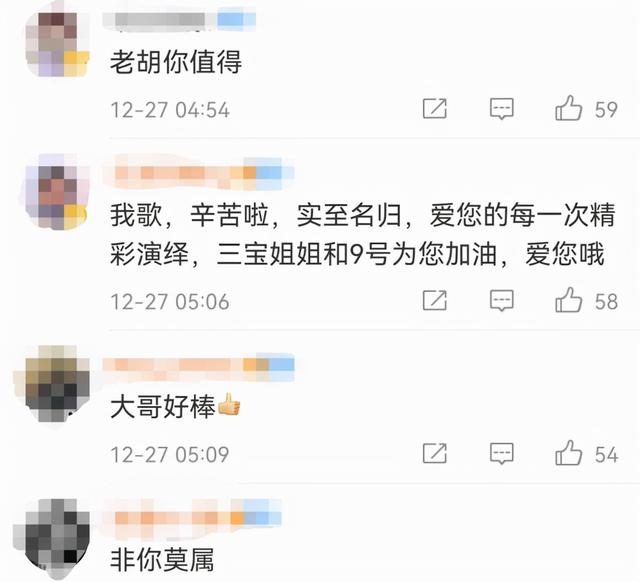Screen dimensions: 640x582
Task: Open avatar of the 老胡你值得 commenter
Action: pyautogui.click(x=57, y=44)
